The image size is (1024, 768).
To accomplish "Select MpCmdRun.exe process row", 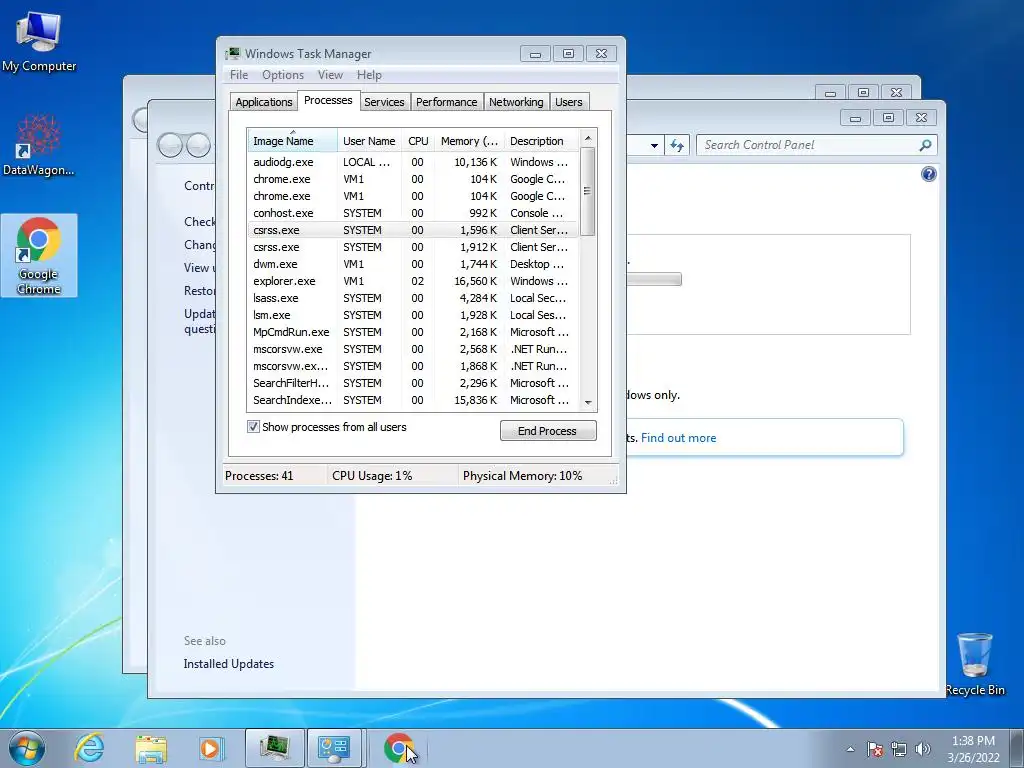I will point(413,332).
